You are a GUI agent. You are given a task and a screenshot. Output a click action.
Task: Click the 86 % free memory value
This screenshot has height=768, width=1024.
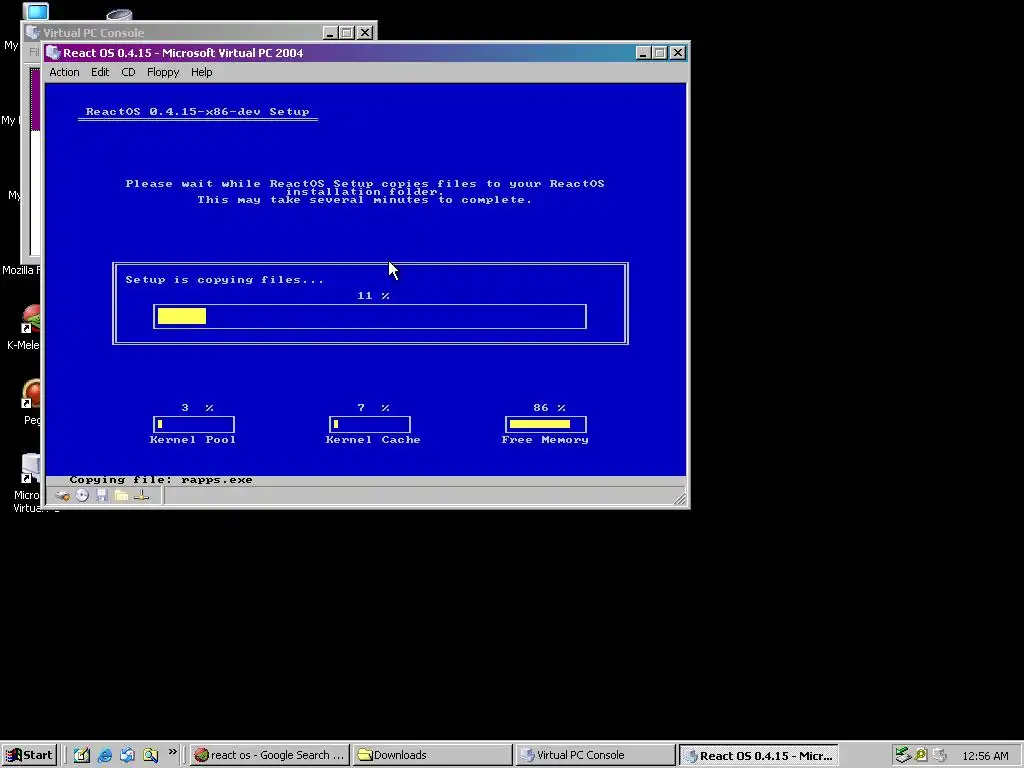click(549, 408)
